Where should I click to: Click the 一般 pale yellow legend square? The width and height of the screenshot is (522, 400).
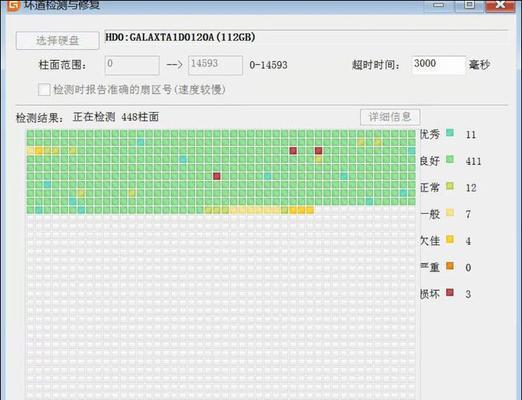[450, 212]
